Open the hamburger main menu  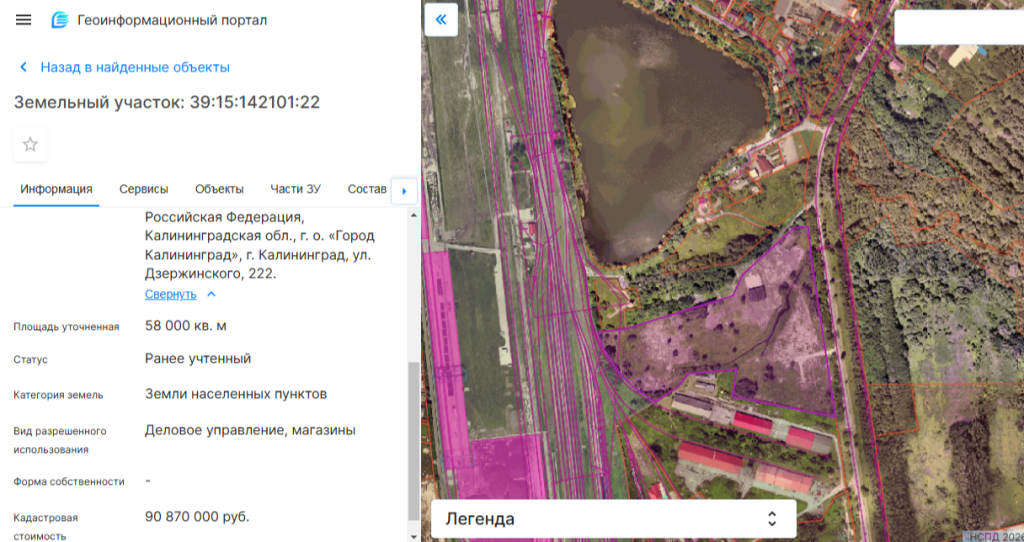24,20
